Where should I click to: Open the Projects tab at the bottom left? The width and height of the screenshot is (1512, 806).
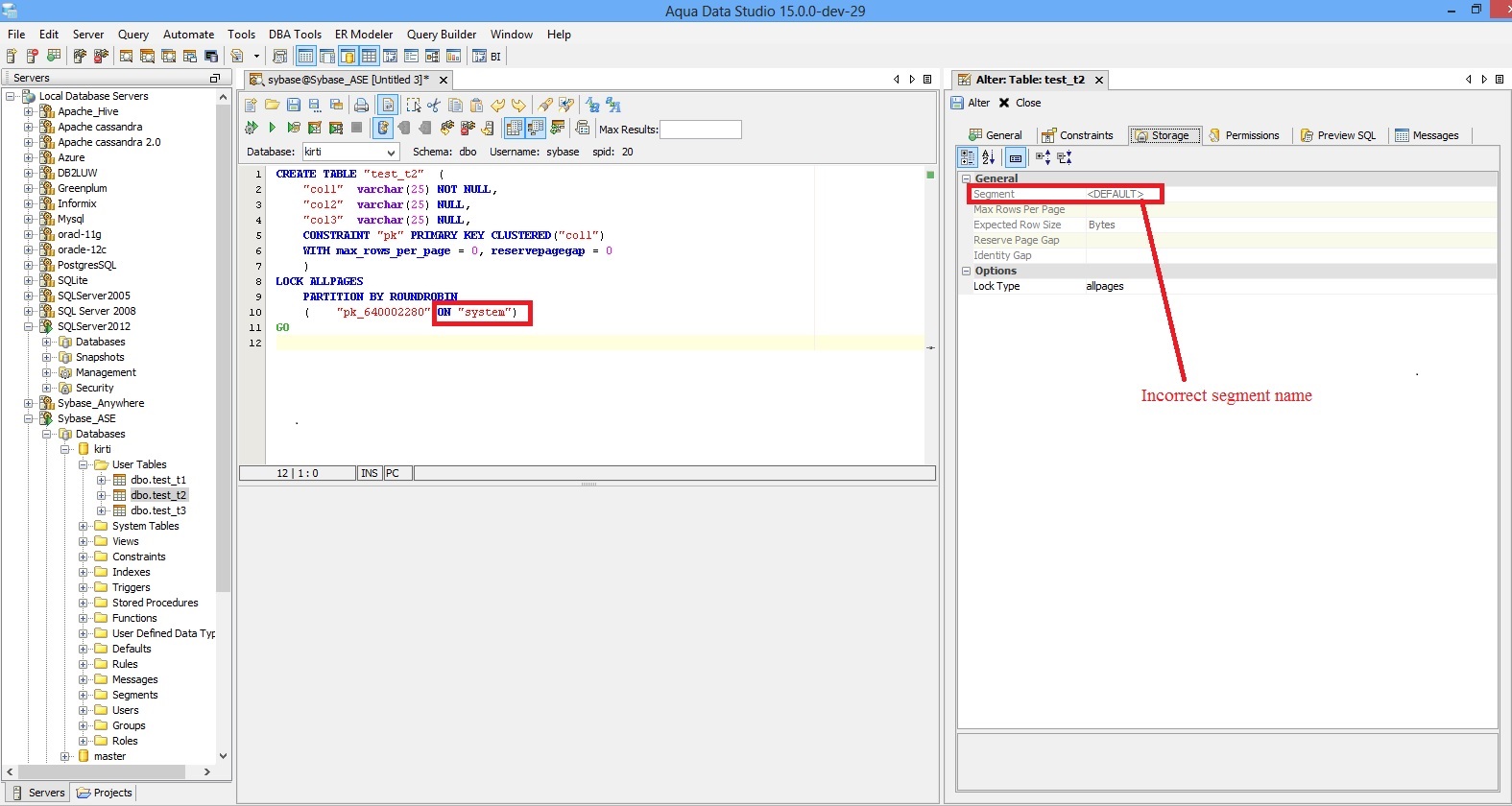(105, 793)
